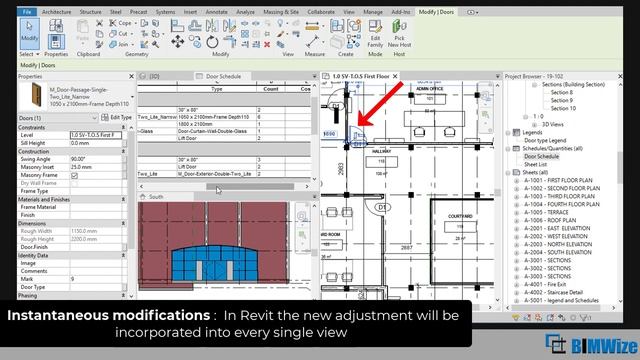Open the Type Properties ribbon icon

[56, 26]
